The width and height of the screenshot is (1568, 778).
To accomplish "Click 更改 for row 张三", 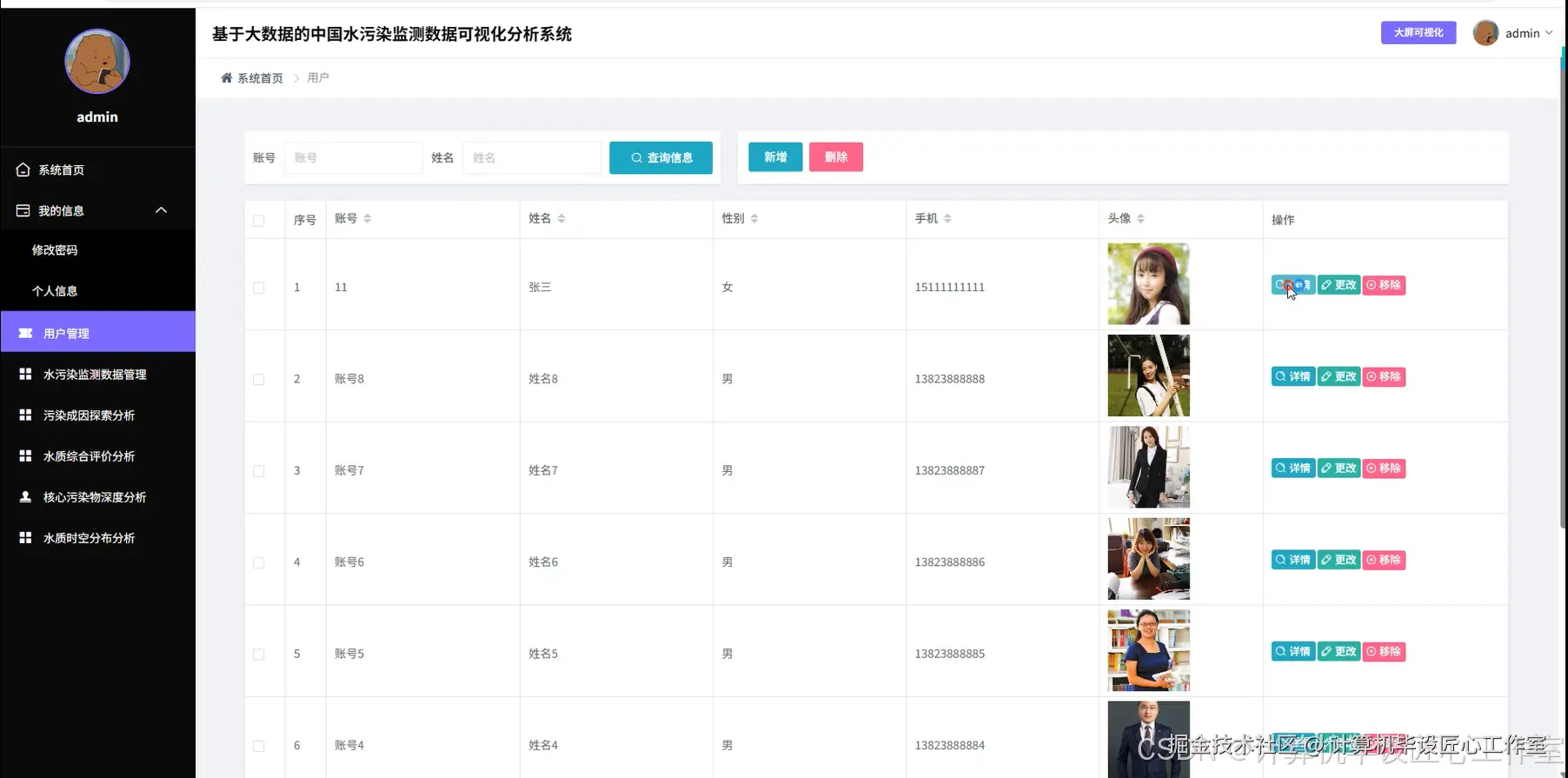I will click(x=1339, y=285).
